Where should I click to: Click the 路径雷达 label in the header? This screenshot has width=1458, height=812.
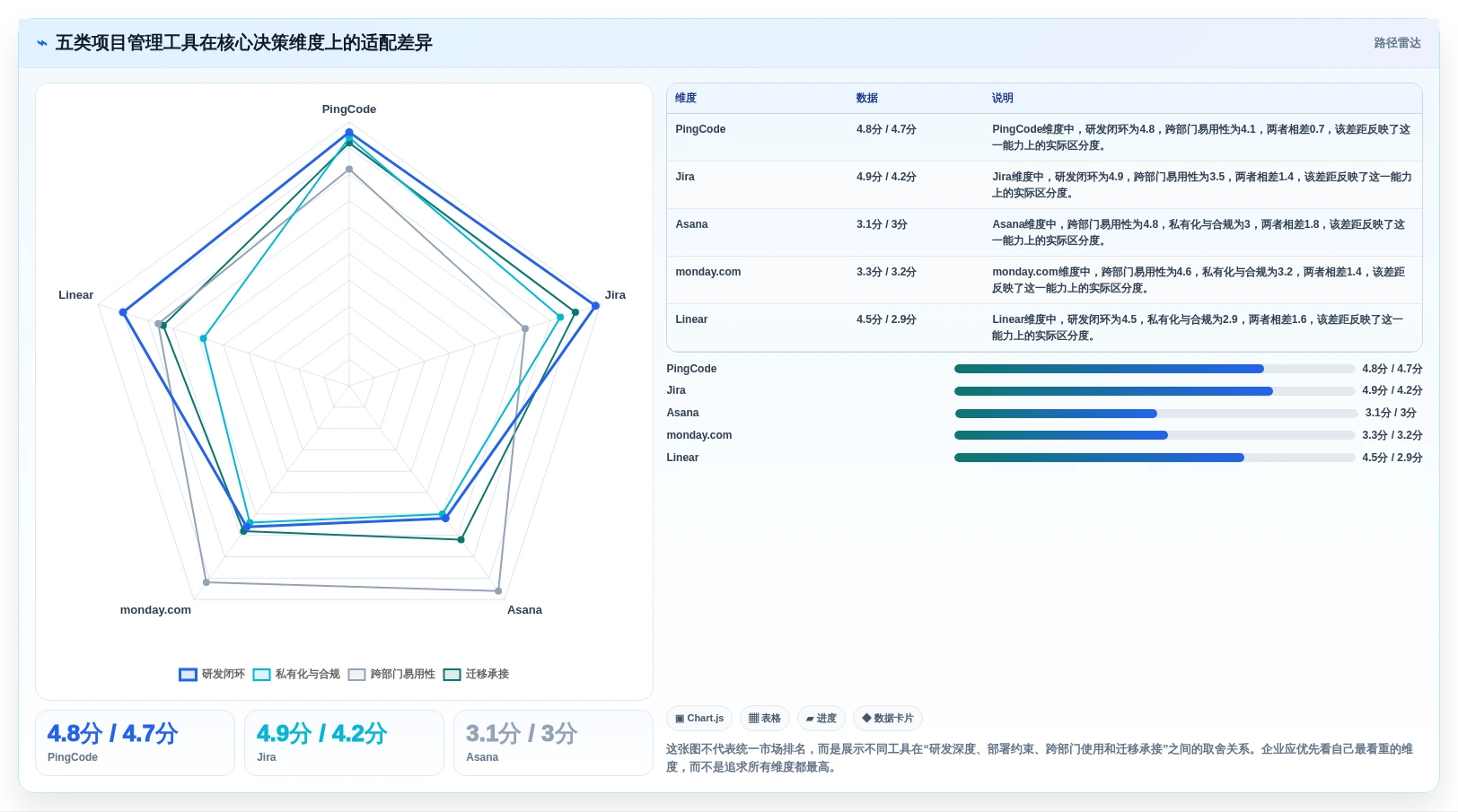point(1397,43)
